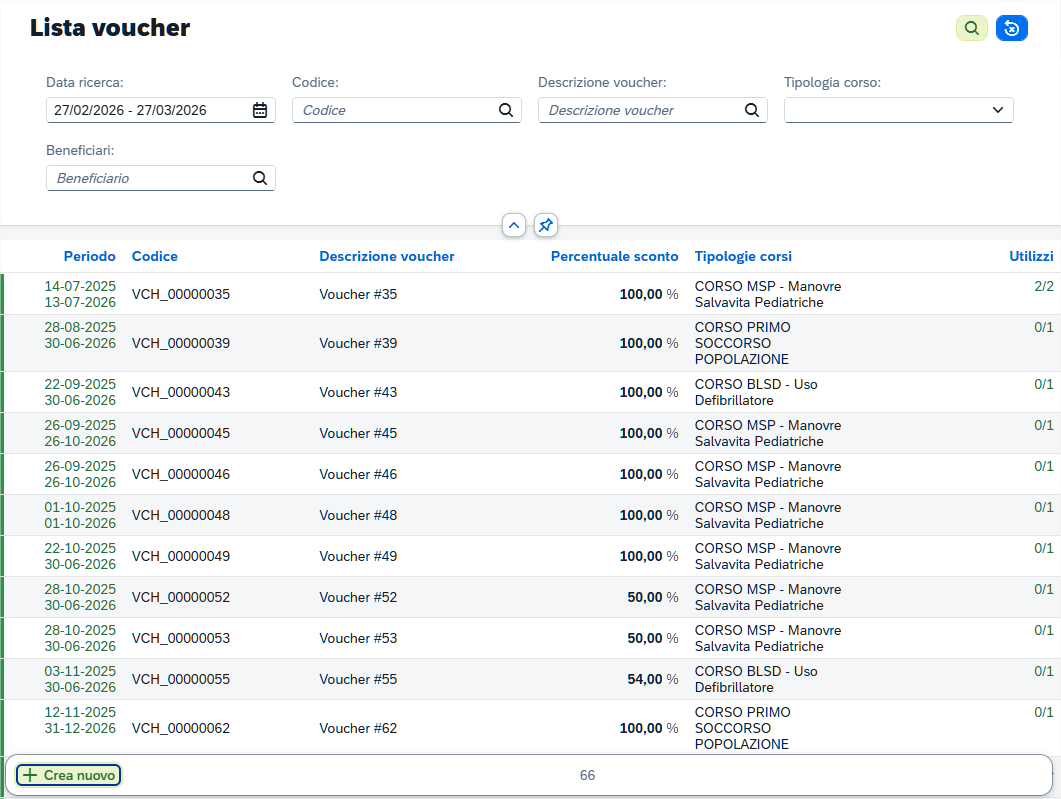Click the magnifier in Descrizione voucher field
Viewport: 1061px width, 799px height.
coord(752,110)
